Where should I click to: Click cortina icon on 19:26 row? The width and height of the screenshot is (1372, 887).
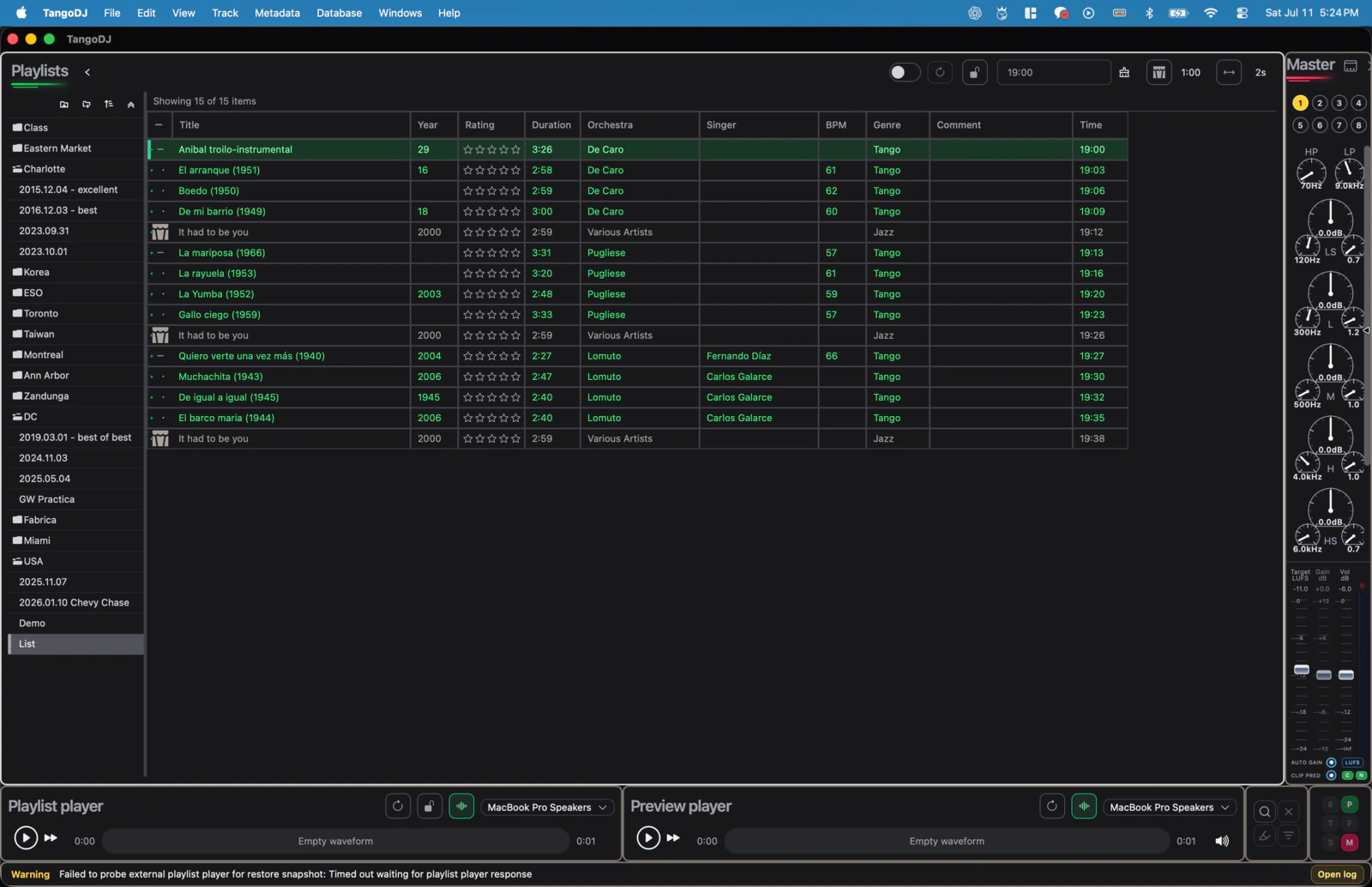(x=160, y=335)
